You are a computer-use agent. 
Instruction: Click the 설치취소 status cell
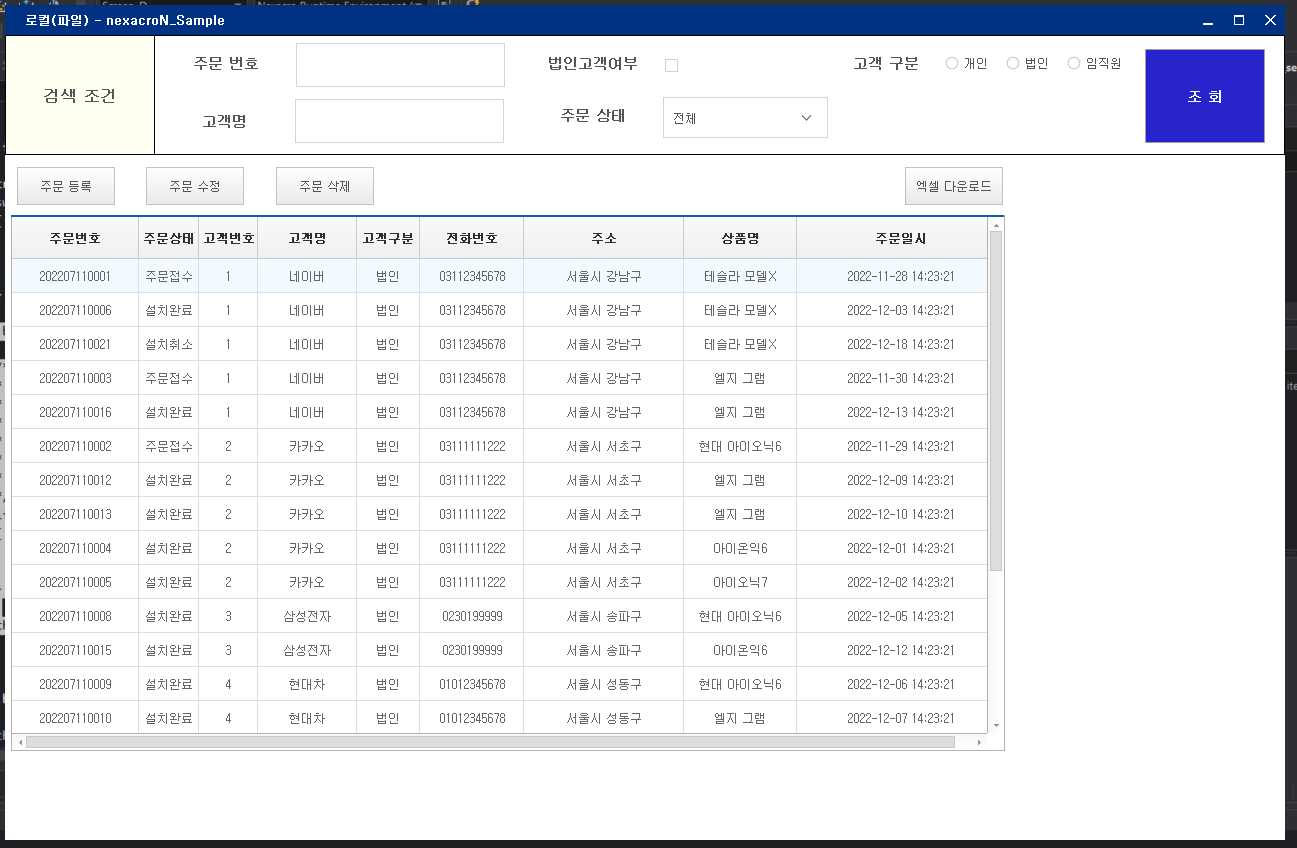tap(169, 344)
